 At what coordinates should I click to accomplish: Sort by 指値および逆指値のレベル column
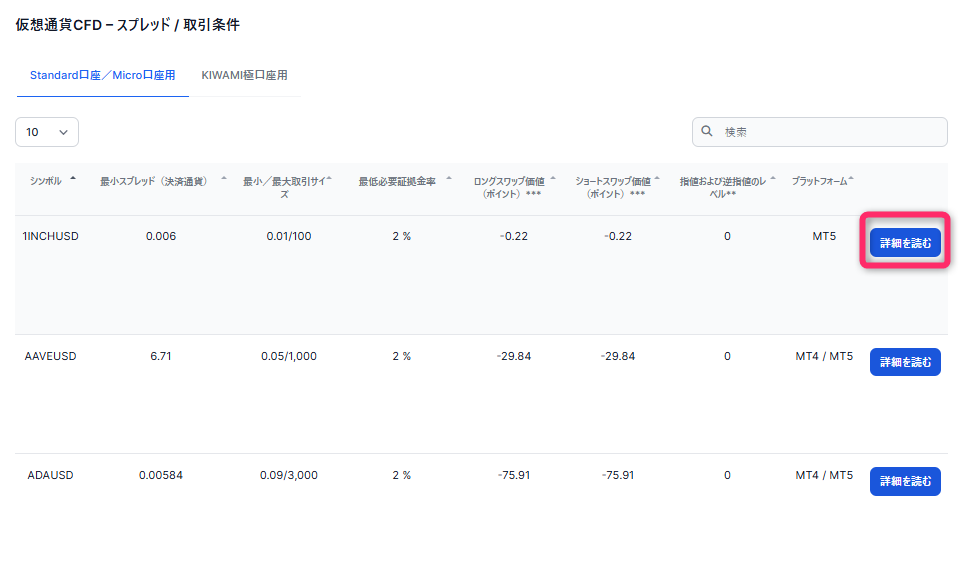(723, 187)
